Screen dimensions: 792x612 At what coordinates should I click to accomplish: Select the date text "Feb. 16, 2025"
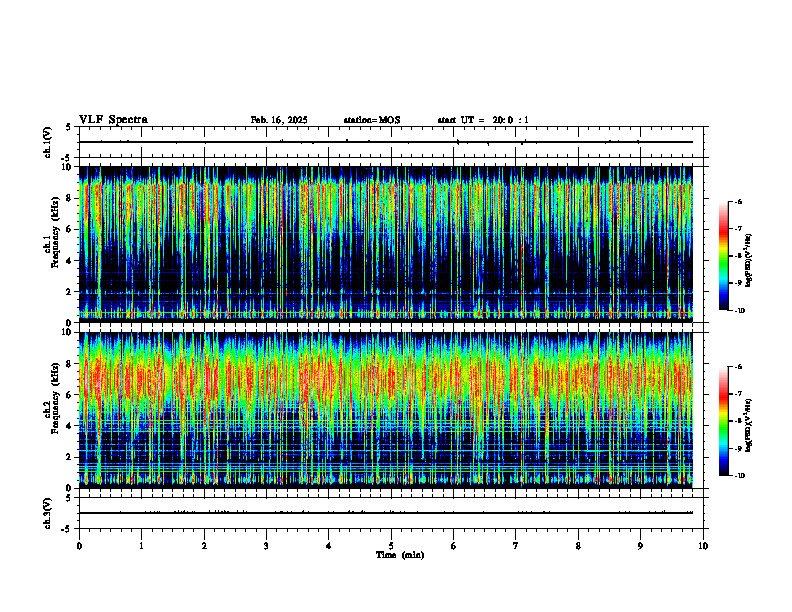coord(279,120)
